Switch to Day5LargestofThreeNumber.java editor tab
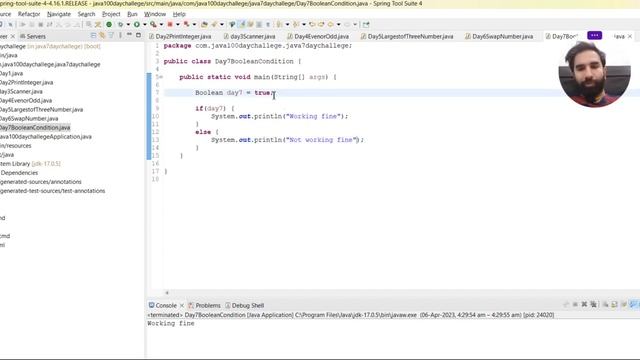The width and height of the screenshot is (640, 360). (407, 36)
